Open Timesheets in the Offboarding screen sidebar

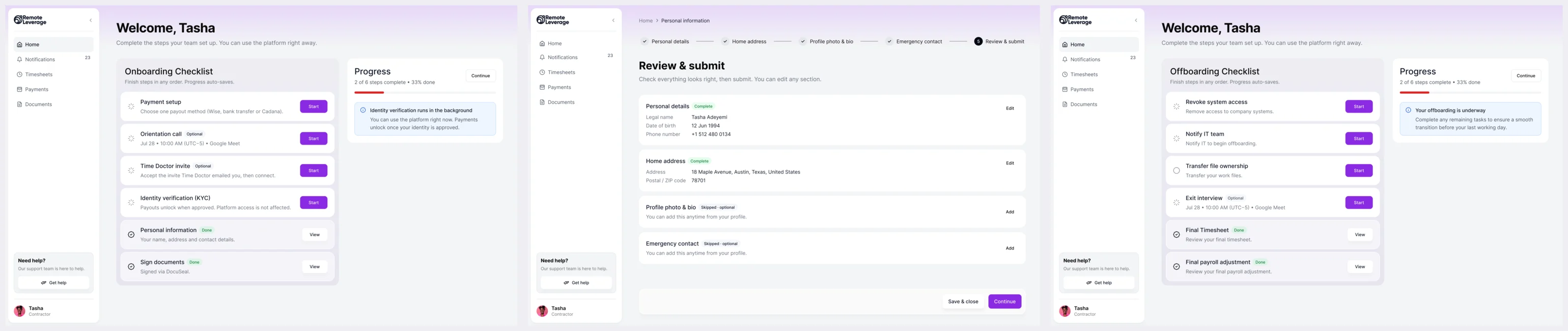1099,74
